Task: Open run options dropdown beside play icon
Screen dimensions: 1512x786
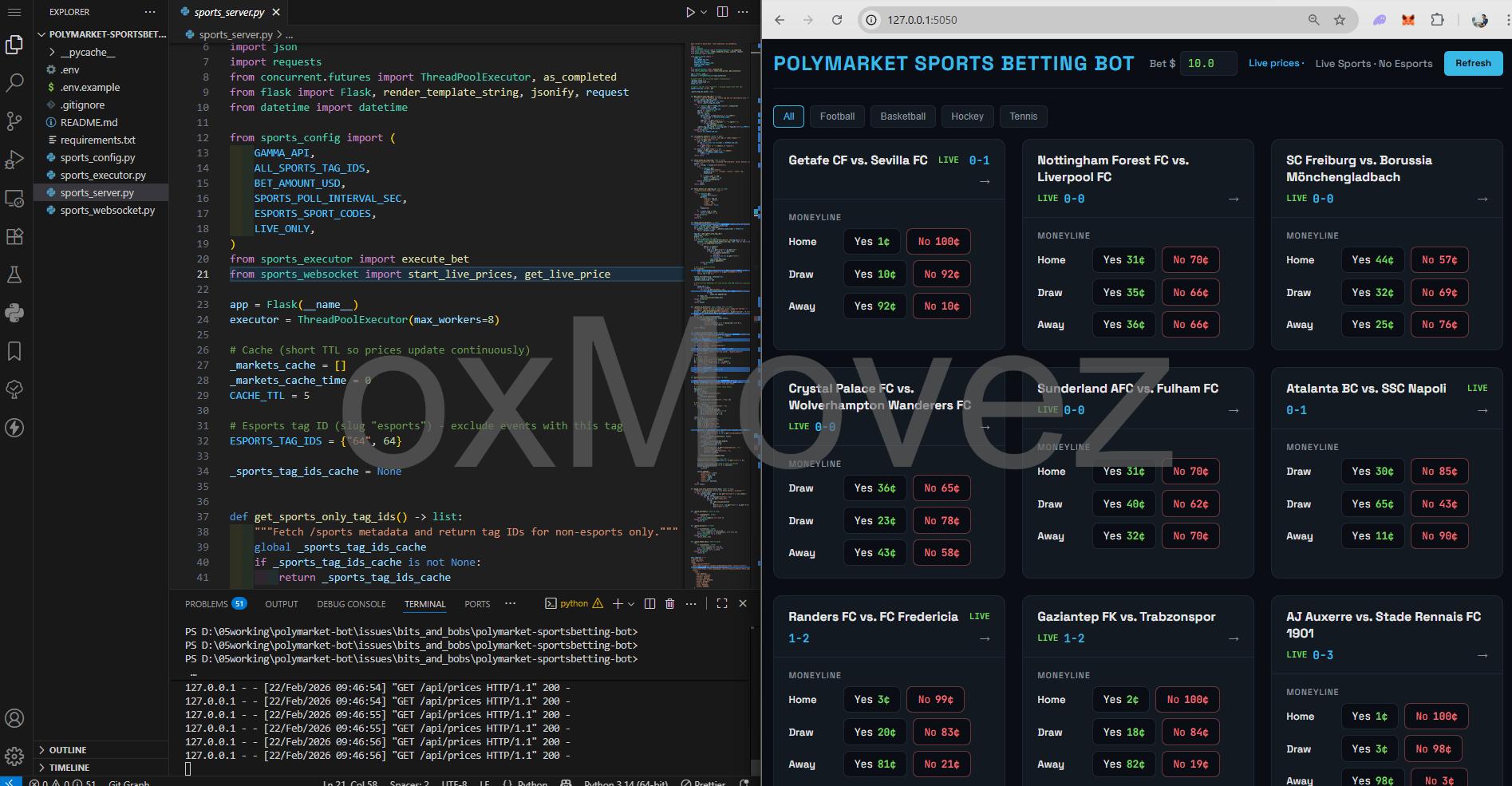Action: 704,12
